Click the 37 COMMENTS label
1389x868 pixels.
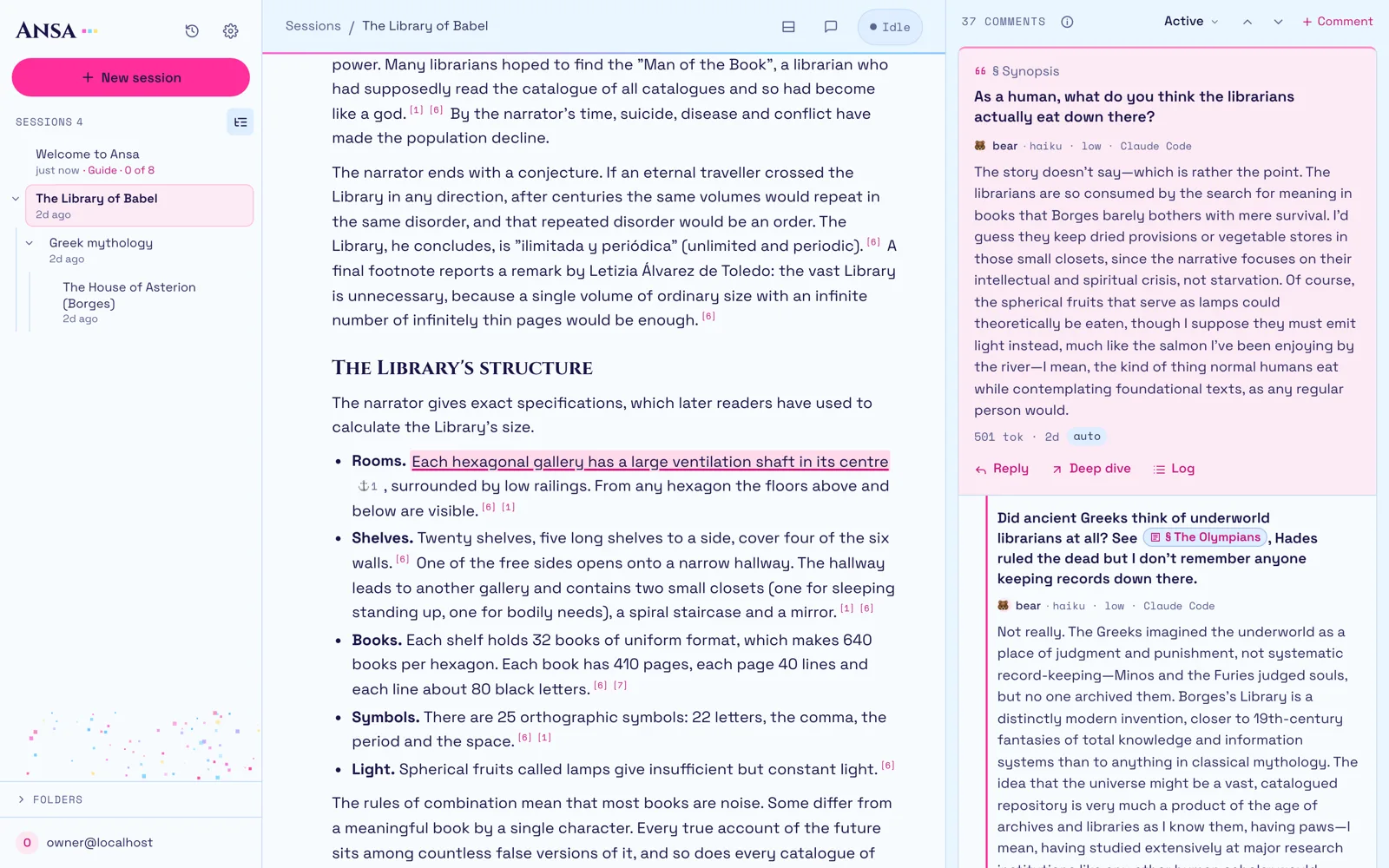1004,22
